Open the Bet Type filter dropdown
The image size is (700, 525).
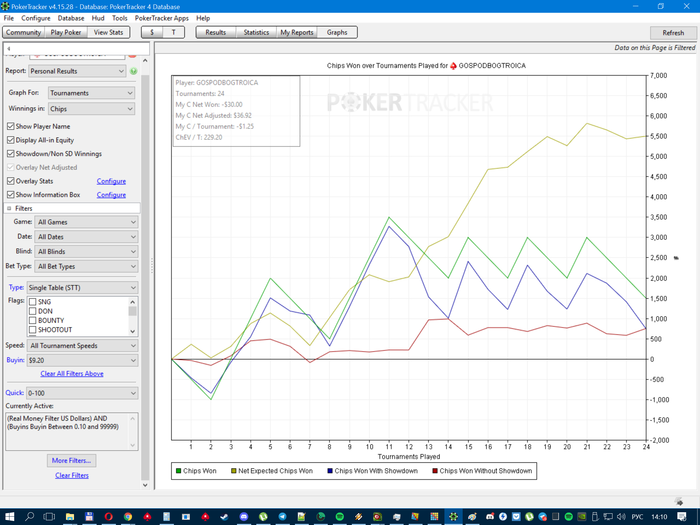click(x=87, y=266)
